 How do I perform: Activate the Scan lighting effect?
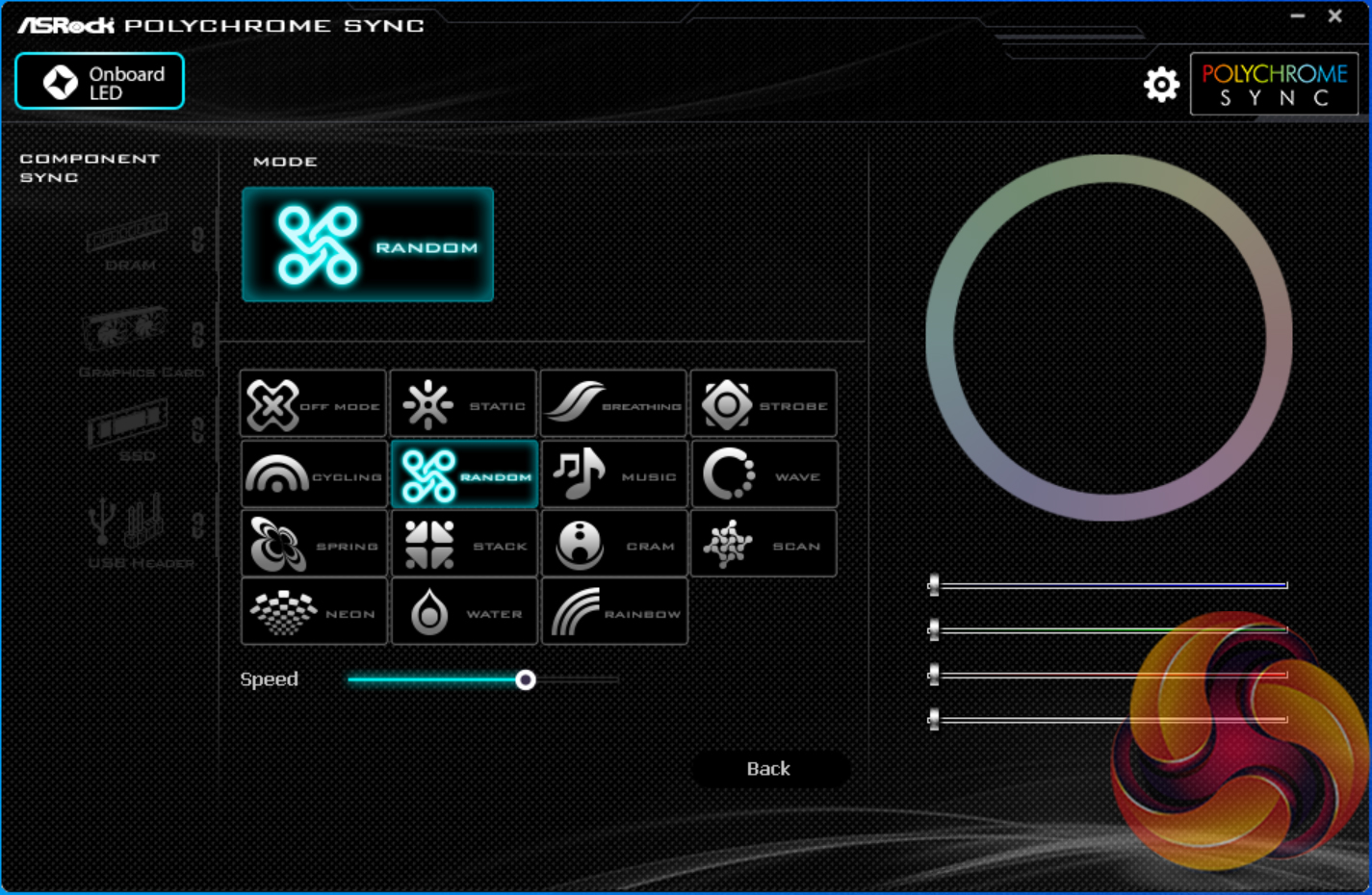[x=764, y=544]
